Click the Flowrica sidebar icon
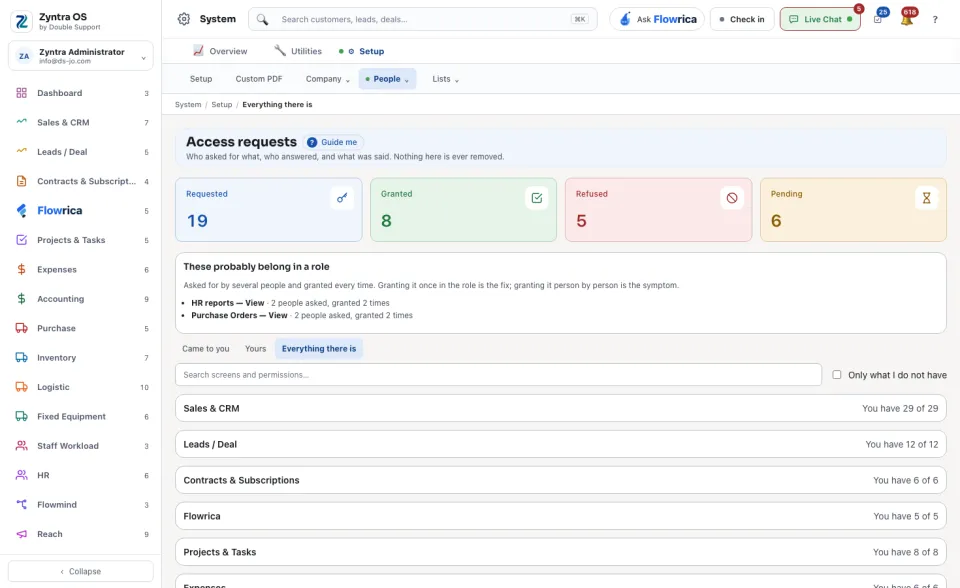This screenshot has height=588, width=960. 21,210
